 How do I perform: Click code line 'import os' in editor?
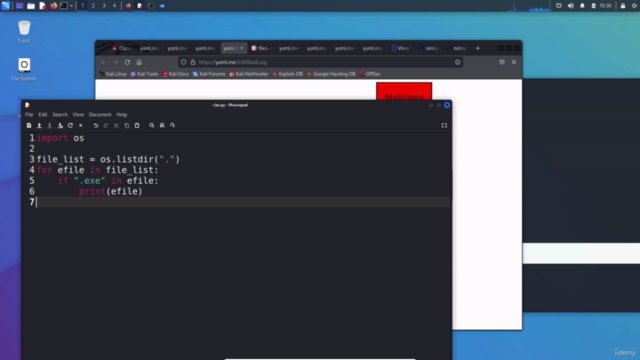60,138
